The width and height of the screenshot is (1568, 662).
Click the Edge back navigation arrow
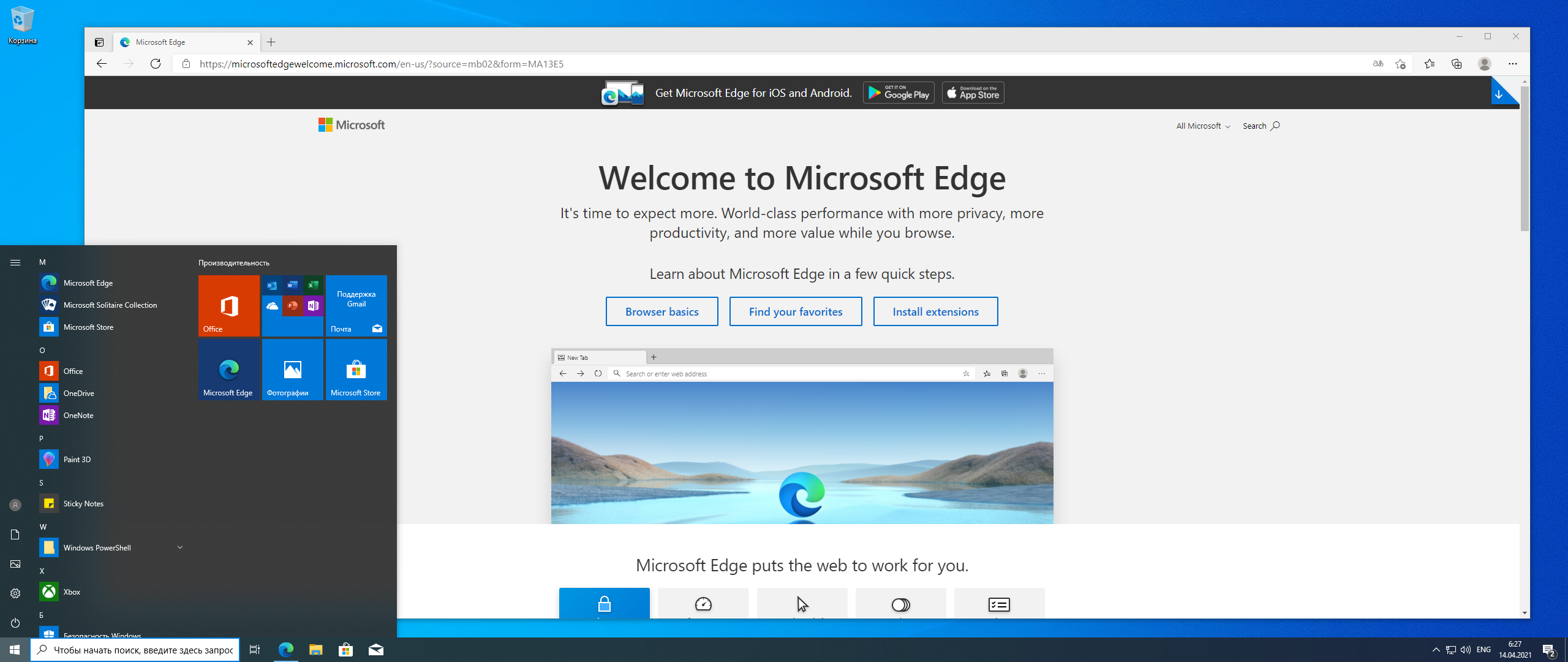click(102, 64)
